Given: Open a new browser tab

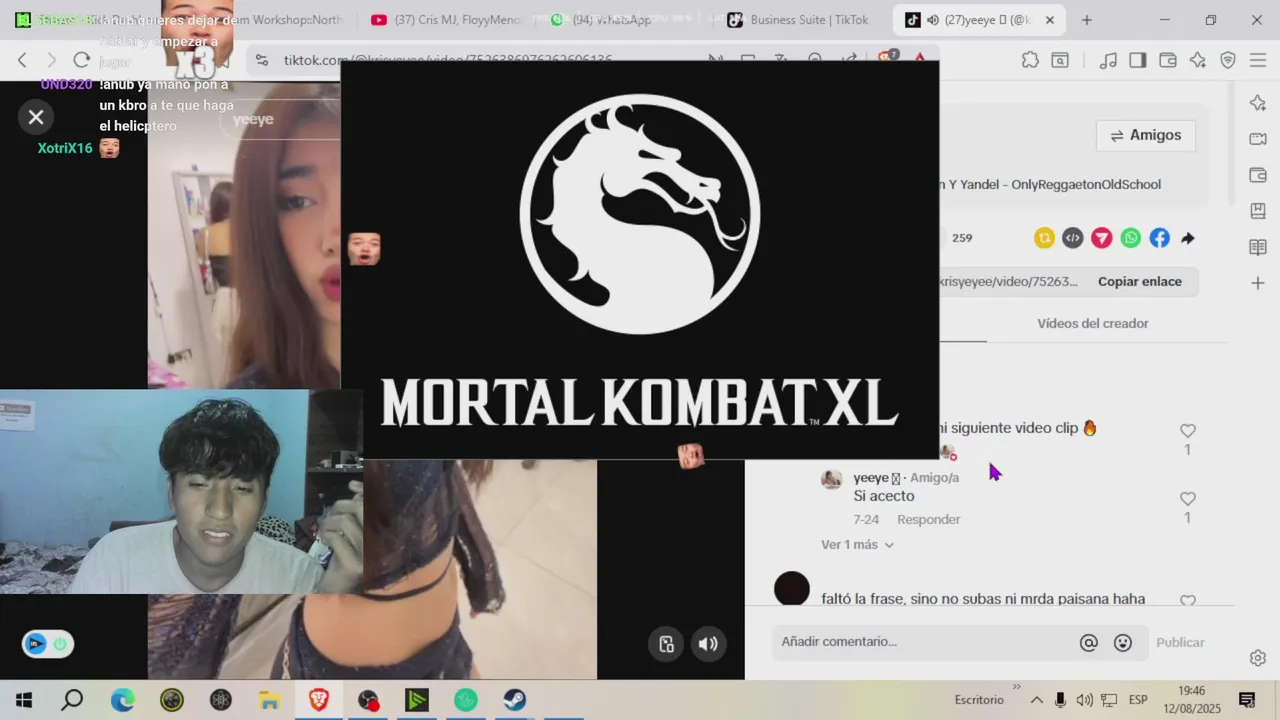Looking at the screenshot, I should (x=1087, y=20).
